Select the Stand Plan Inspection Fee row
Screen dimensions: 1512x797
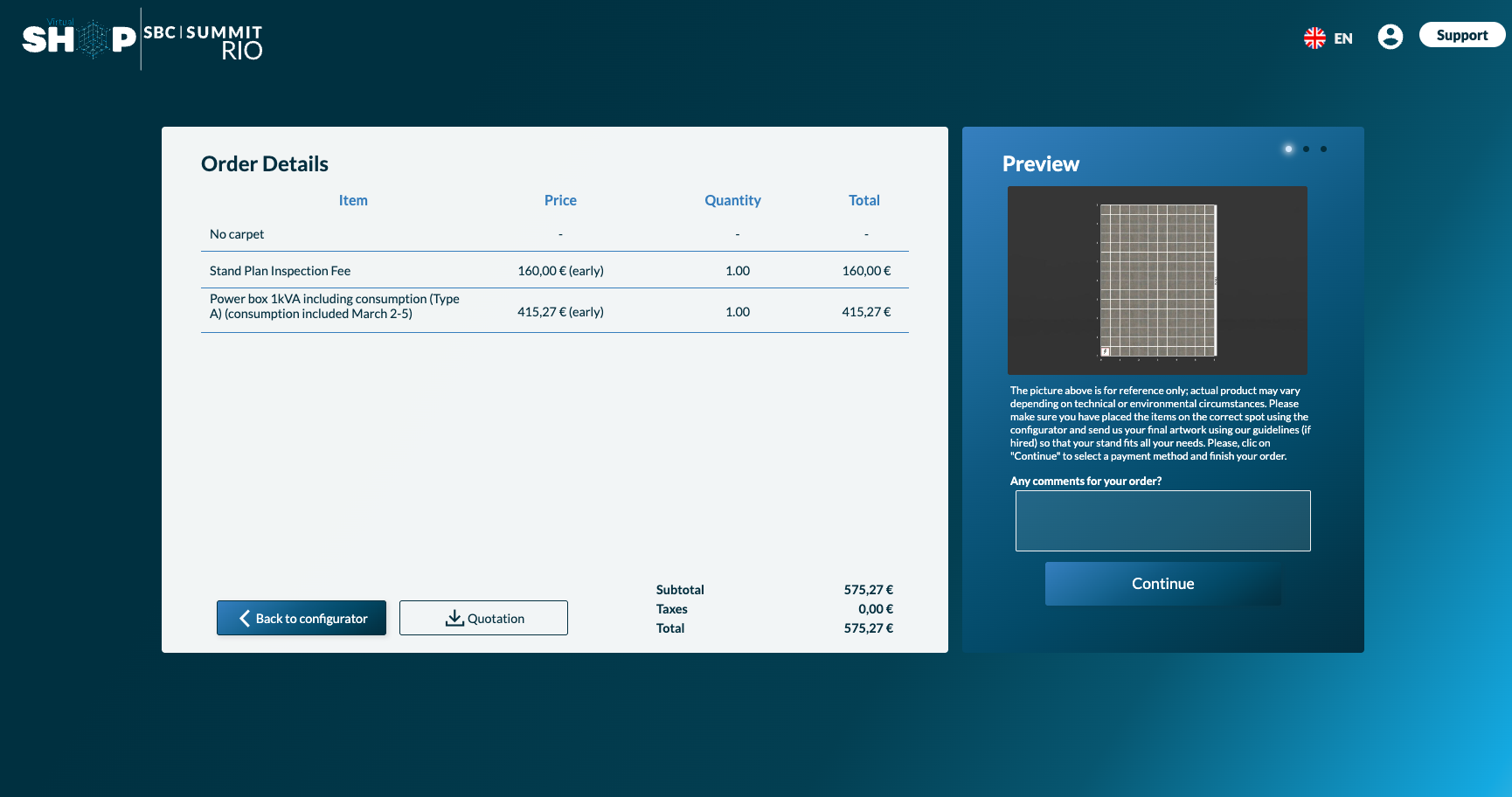(x=281, y=271)
